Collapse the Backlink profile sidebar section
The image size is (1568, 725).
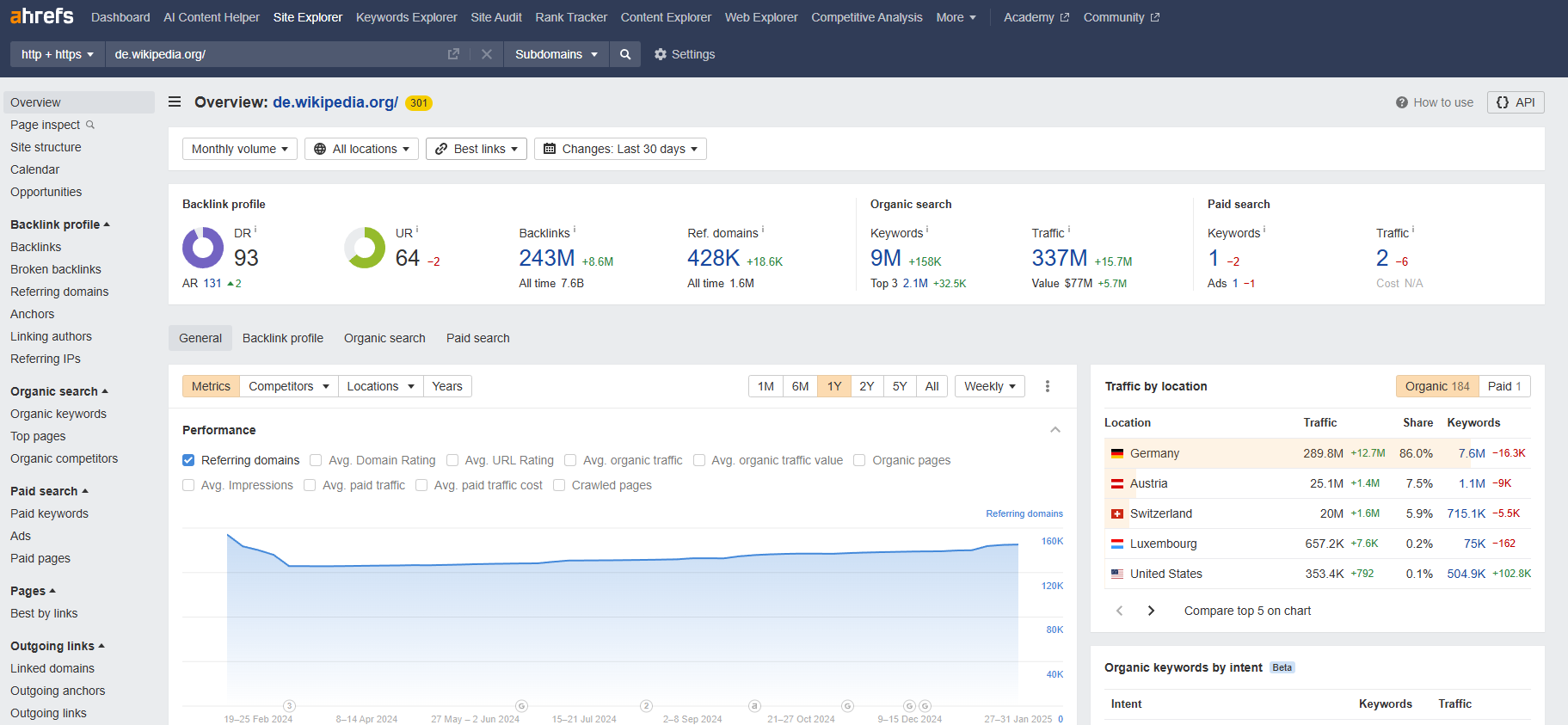[x=60, y=224]
